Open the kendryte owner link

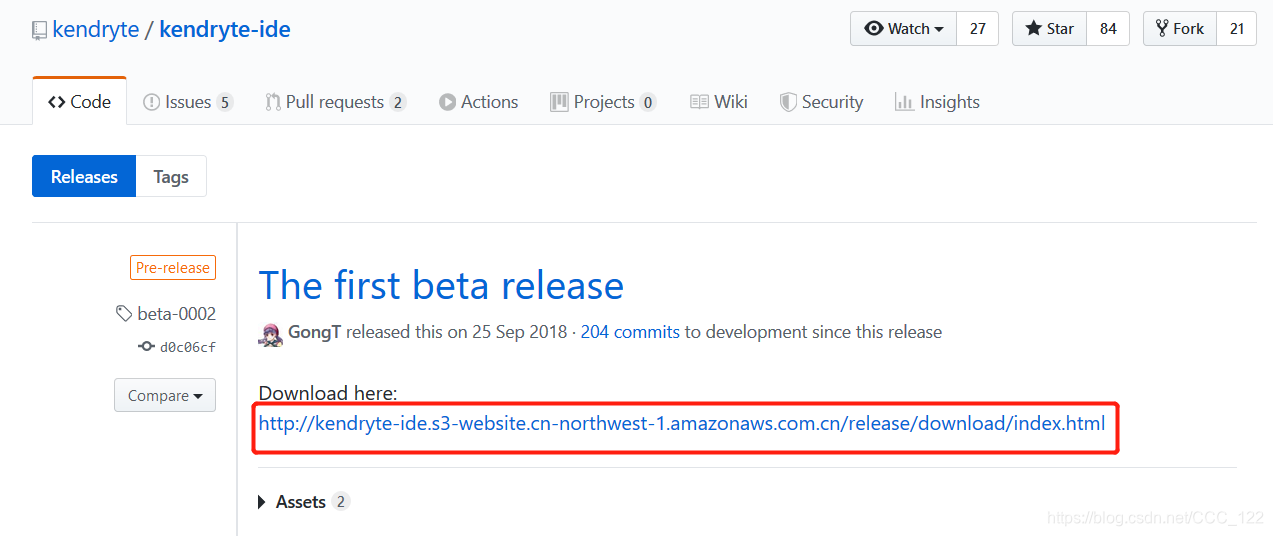coord(96,29)
